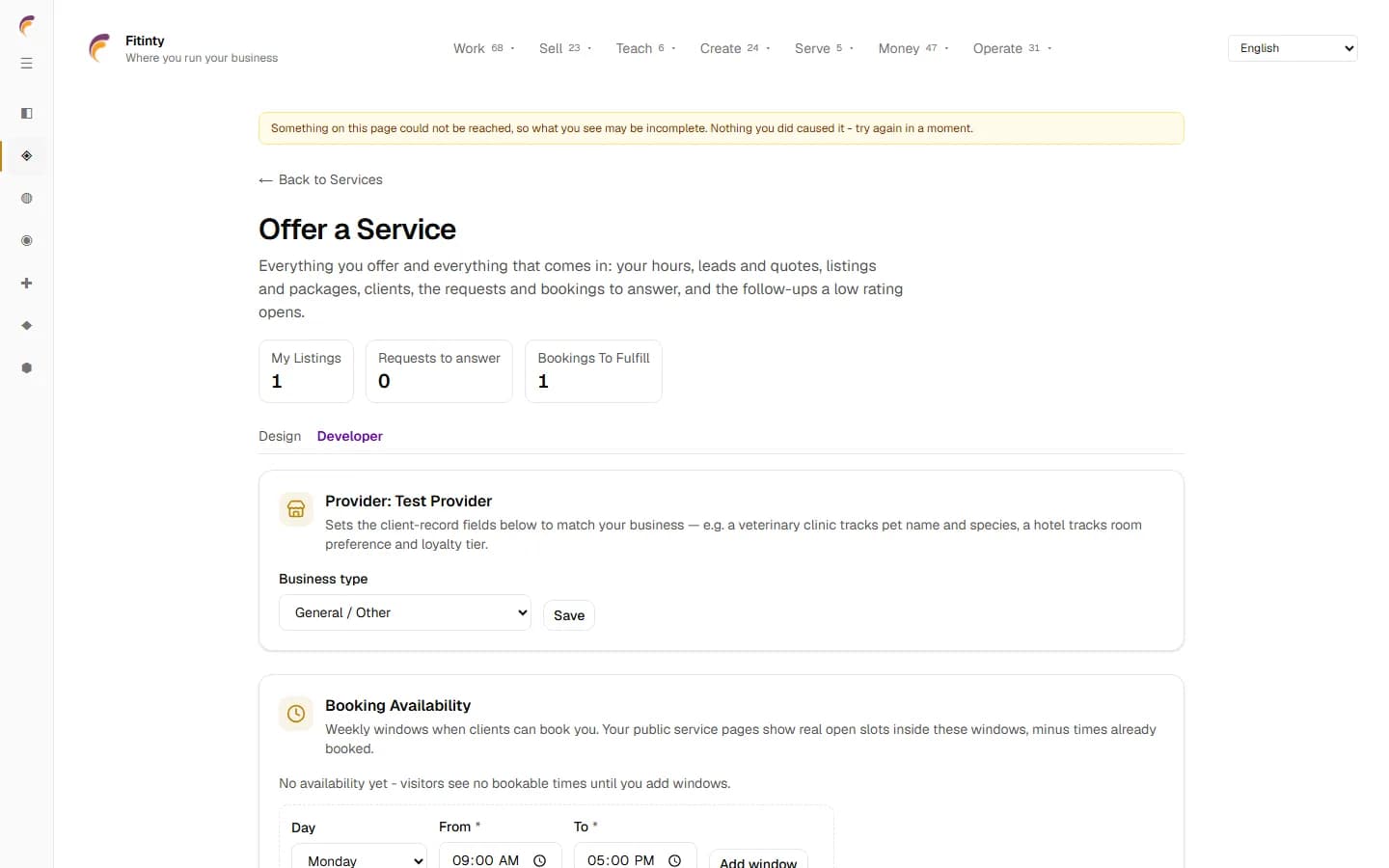Open the English language dropdown
Image resolution: width=1389 pixels, height=868 pixels.
pos(1293,48)
